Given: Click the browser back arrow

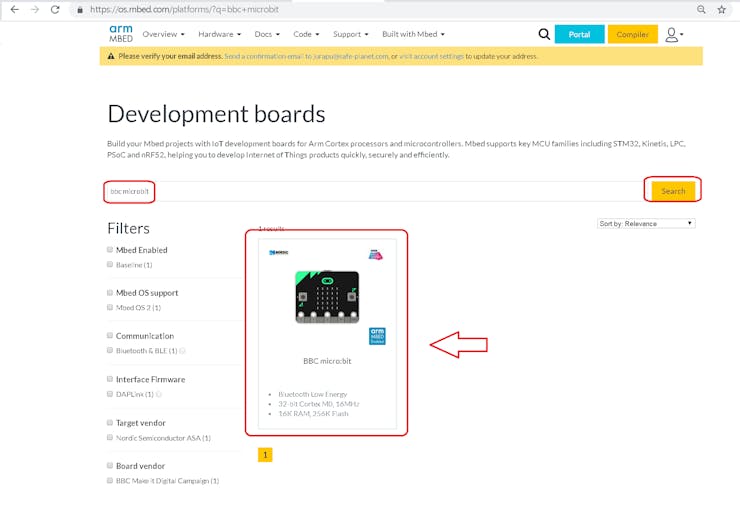Looking at the screenshot, I should click(15, 9).
